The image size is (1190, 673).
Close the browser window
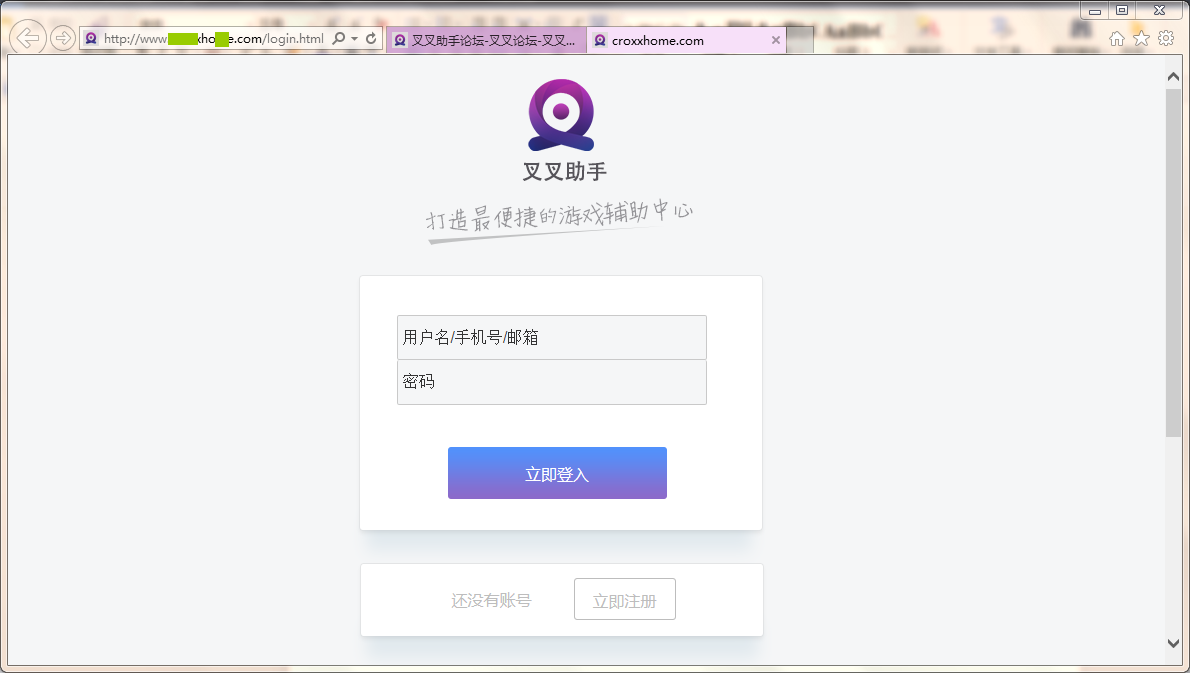coord(1160,10)
